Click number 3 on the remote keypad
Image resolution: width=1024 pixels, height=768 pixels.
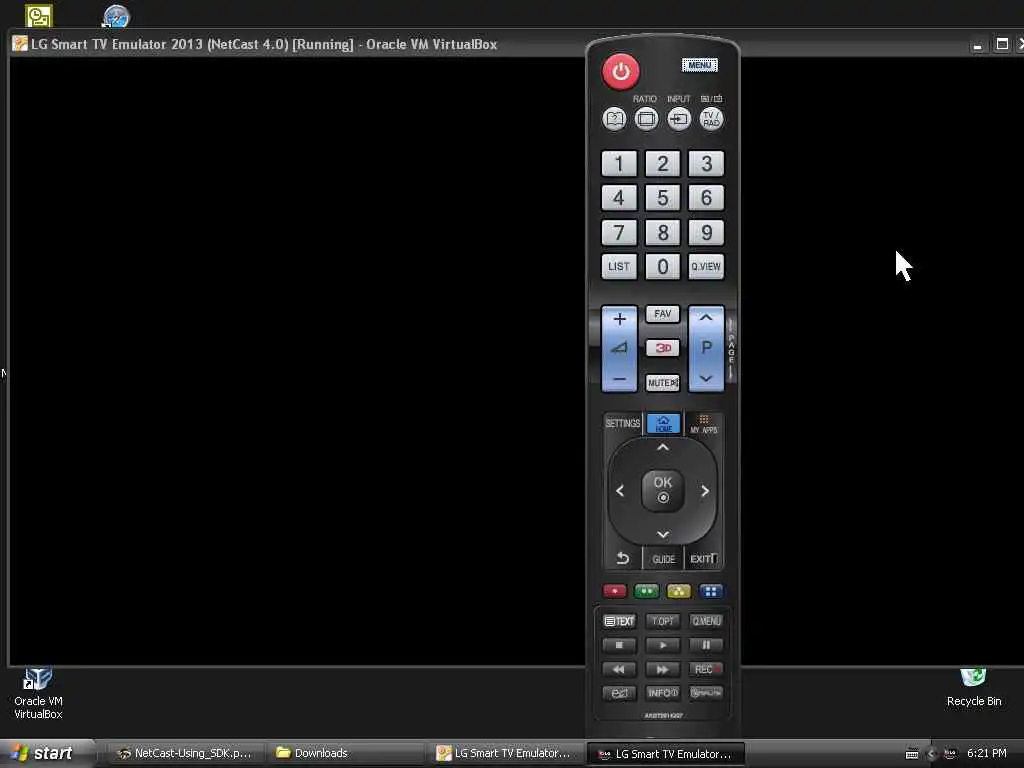(706, 163)
